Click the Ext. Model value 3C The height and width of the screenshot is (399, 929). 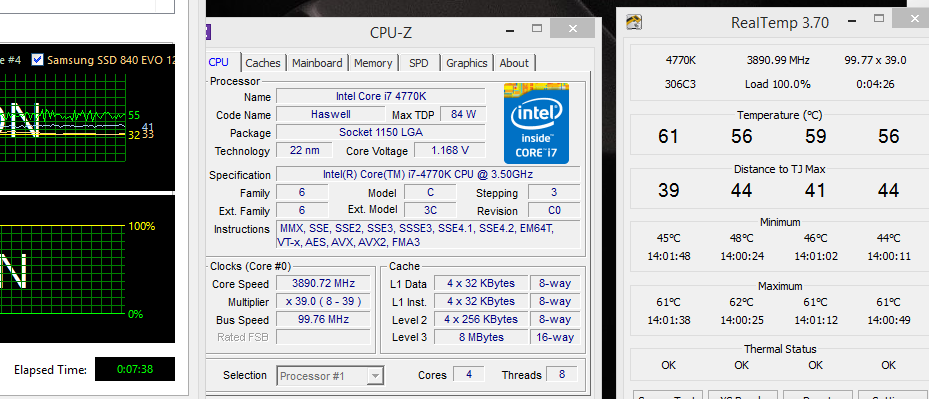click(x=430, y=210)
